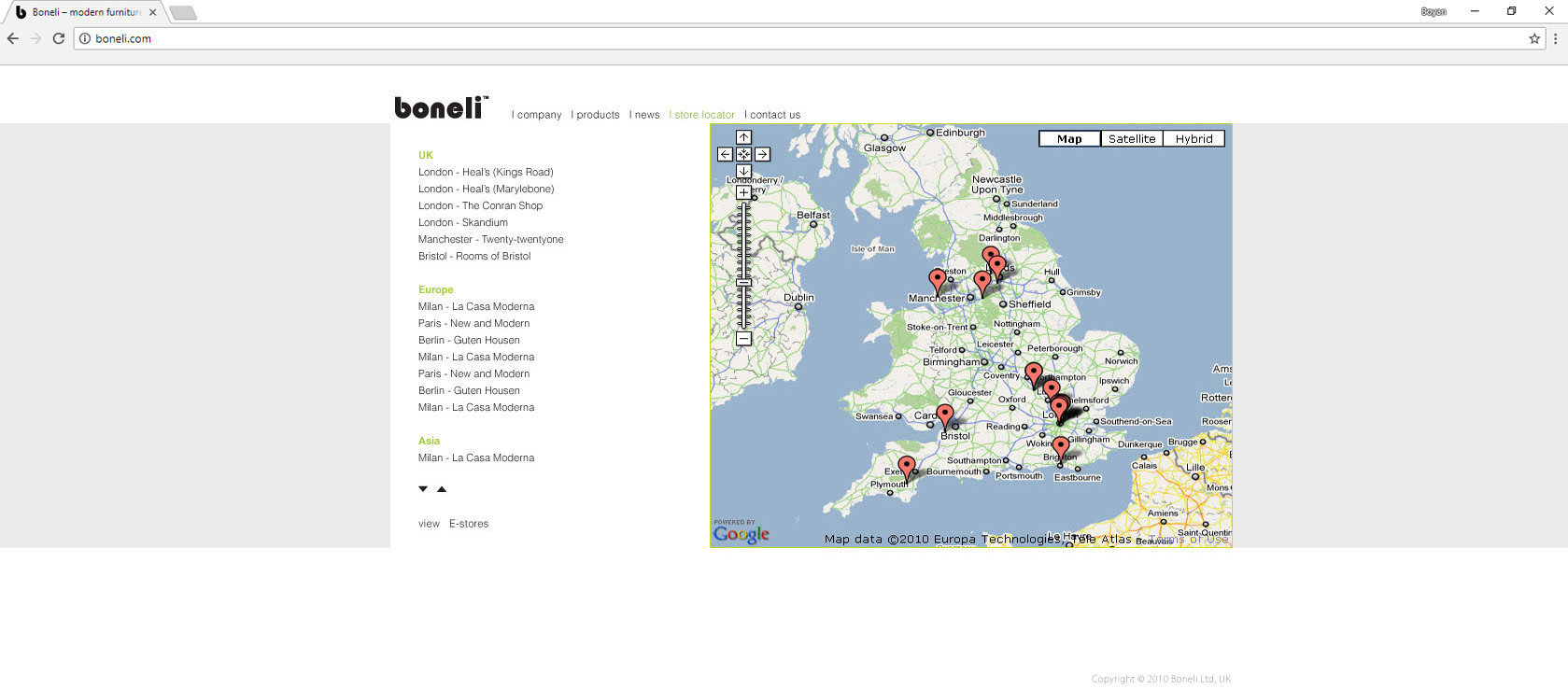
Task: Pan the map down with the arrow control
Action: click(743, 171)
